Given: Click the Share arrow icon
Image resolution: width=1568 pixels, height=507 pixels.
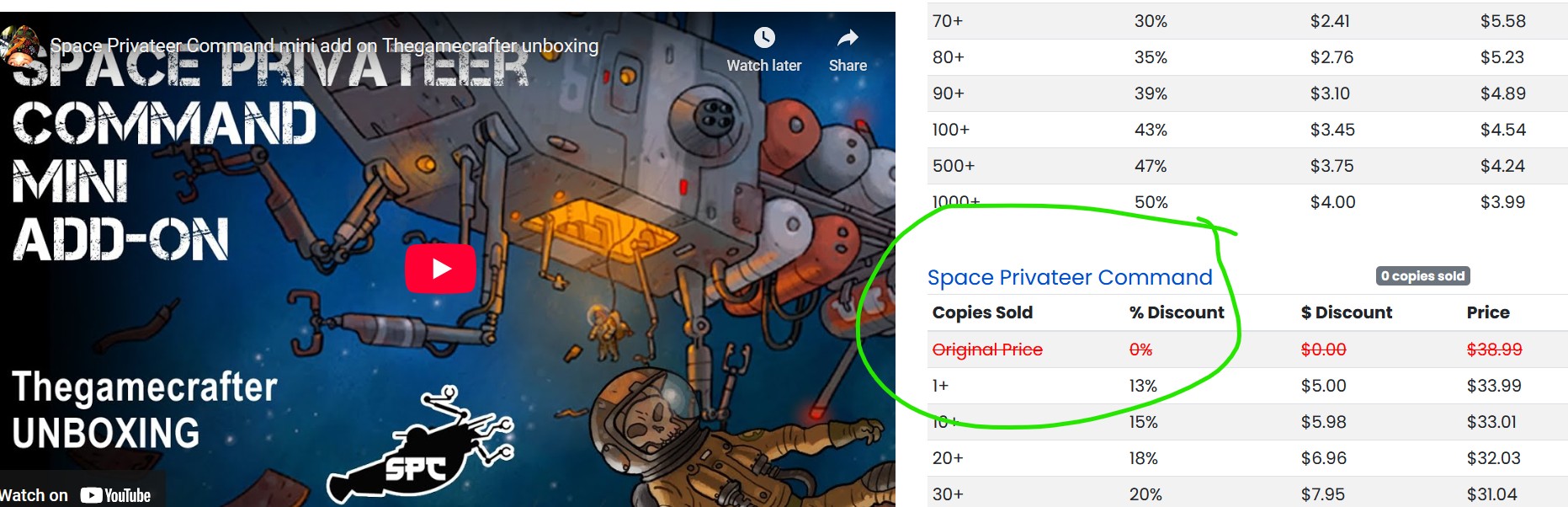Looking at the screenshot, I should click(x=848, y=38).
